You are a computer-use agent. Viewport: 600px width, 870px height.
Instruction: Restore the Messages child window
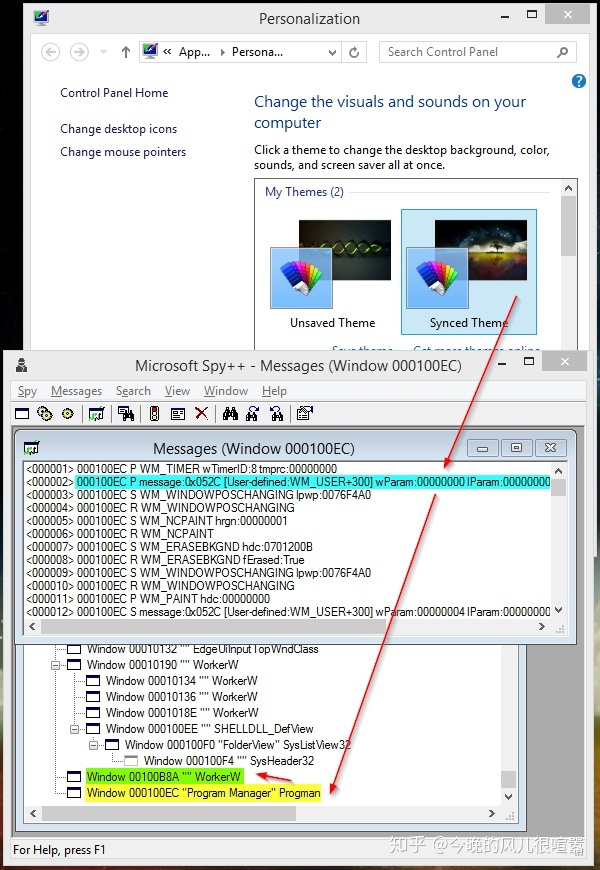517,448
